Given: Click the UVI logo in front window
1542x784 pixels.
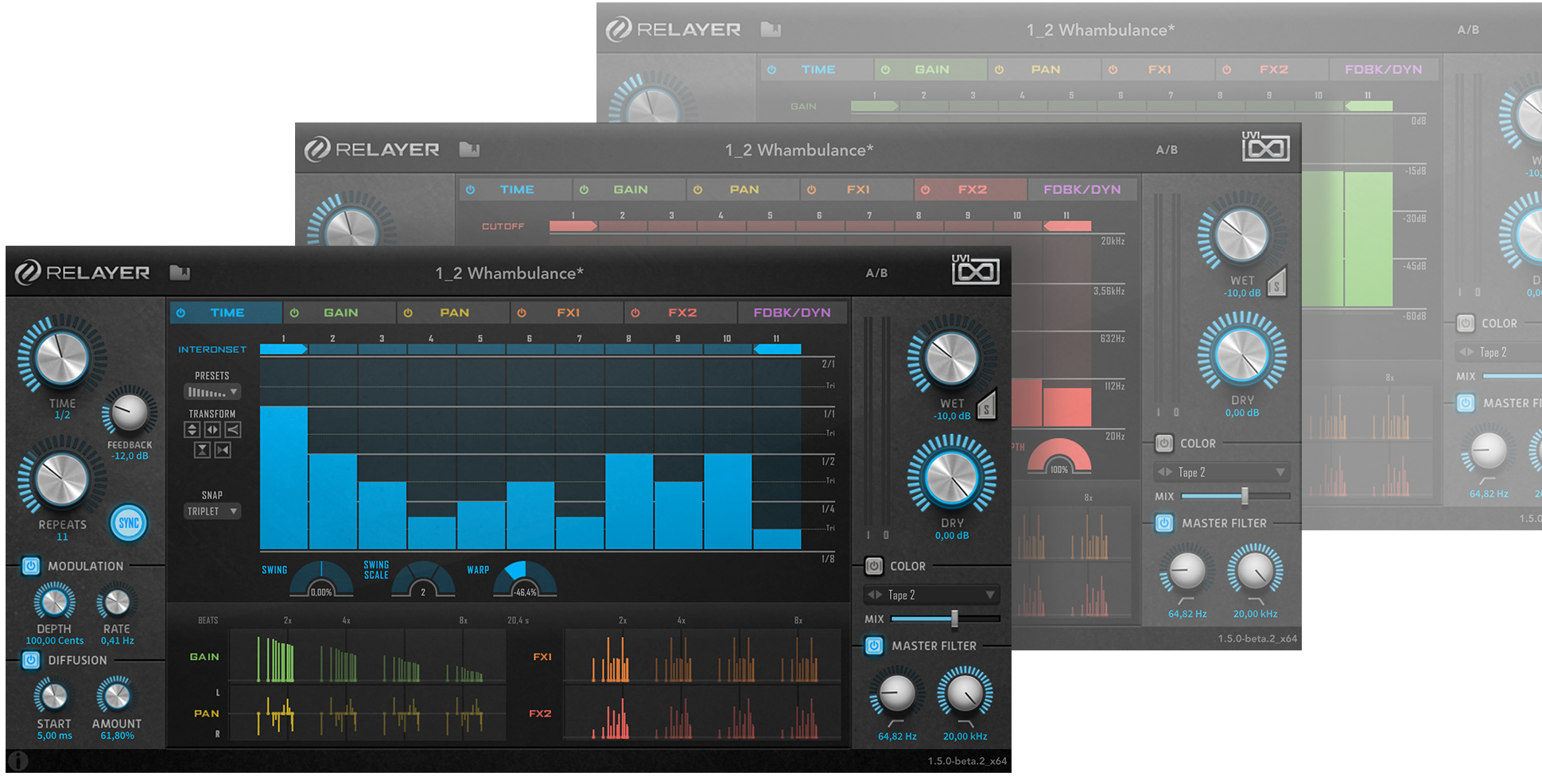Looking at the screenshot, I should tap(975, 270).
